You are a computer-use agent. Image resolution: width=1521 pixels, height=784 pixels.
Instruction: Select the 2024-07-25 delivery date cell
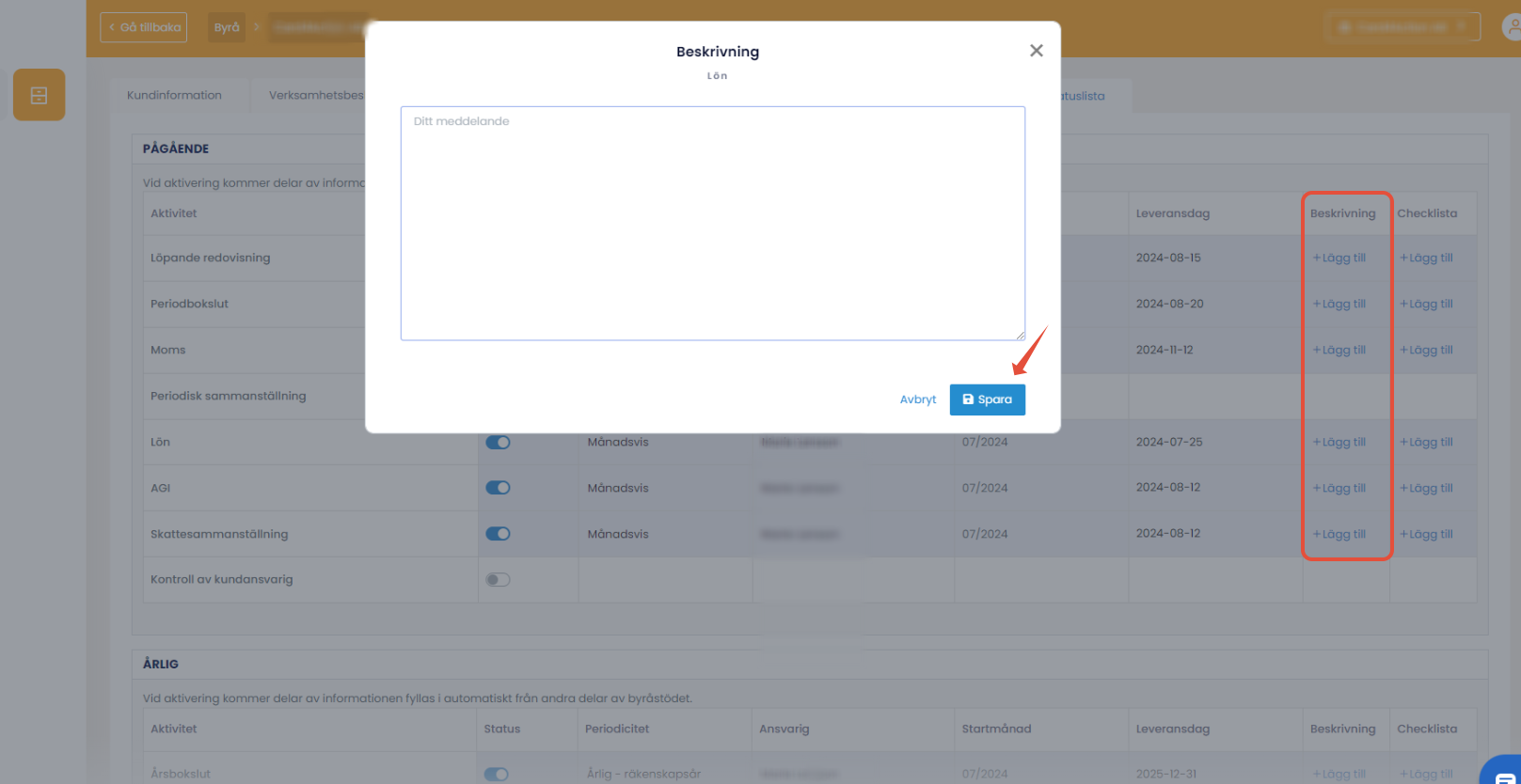[1169, 442]
